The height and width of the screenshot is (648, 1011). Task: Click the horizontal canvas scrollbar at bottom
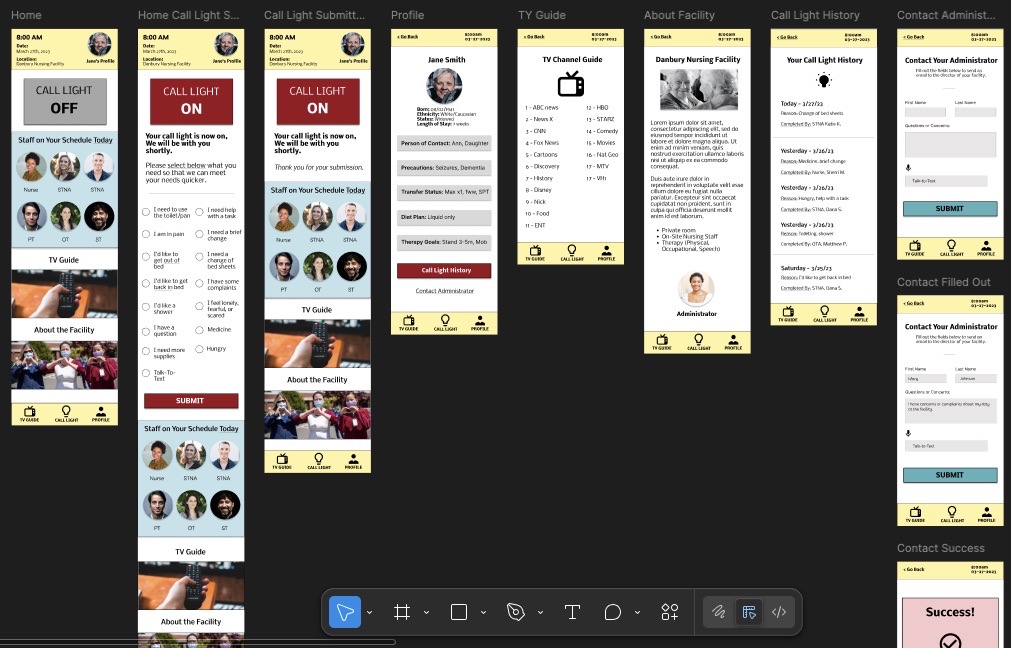click(x=200, y=642)
